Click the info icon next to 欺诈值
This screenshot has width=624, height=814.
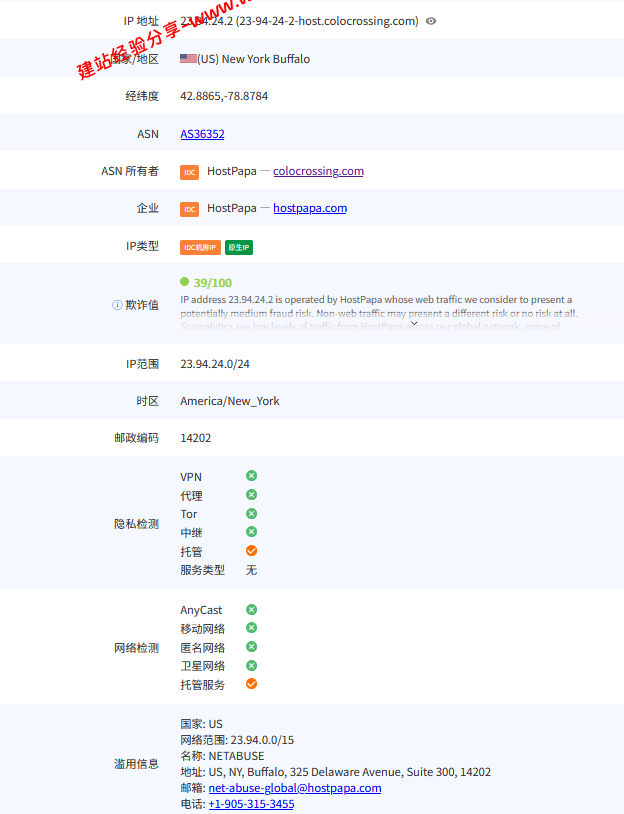click(x=117, y=305)
